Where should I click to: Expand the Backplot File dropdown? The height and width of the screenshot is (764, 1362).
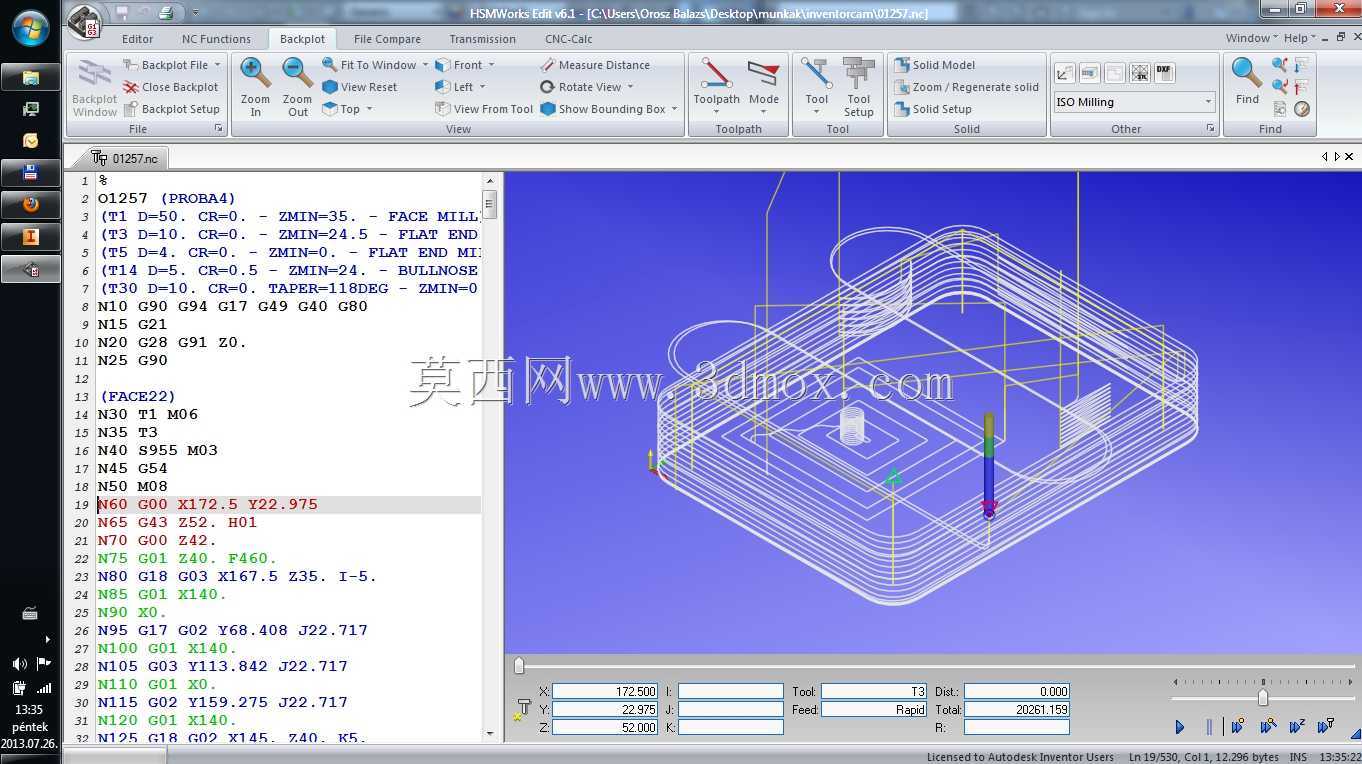217,65
